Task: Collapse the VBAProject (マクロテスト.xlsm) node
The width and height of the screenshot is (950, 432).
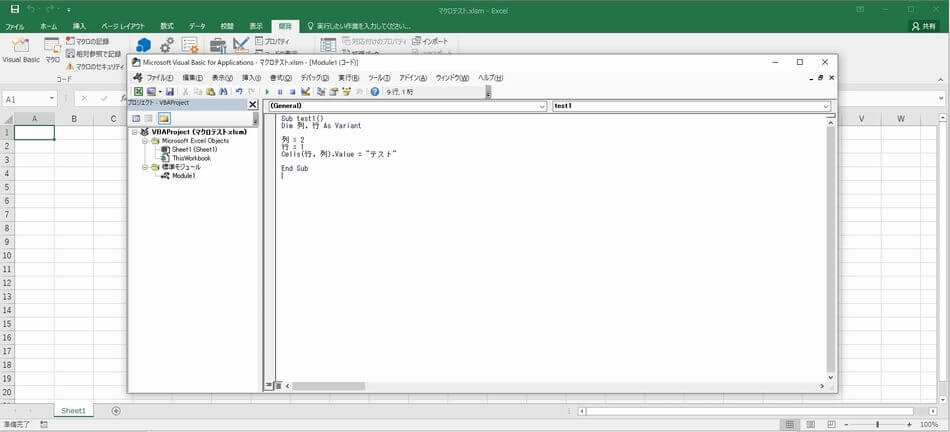Action: 135,131
